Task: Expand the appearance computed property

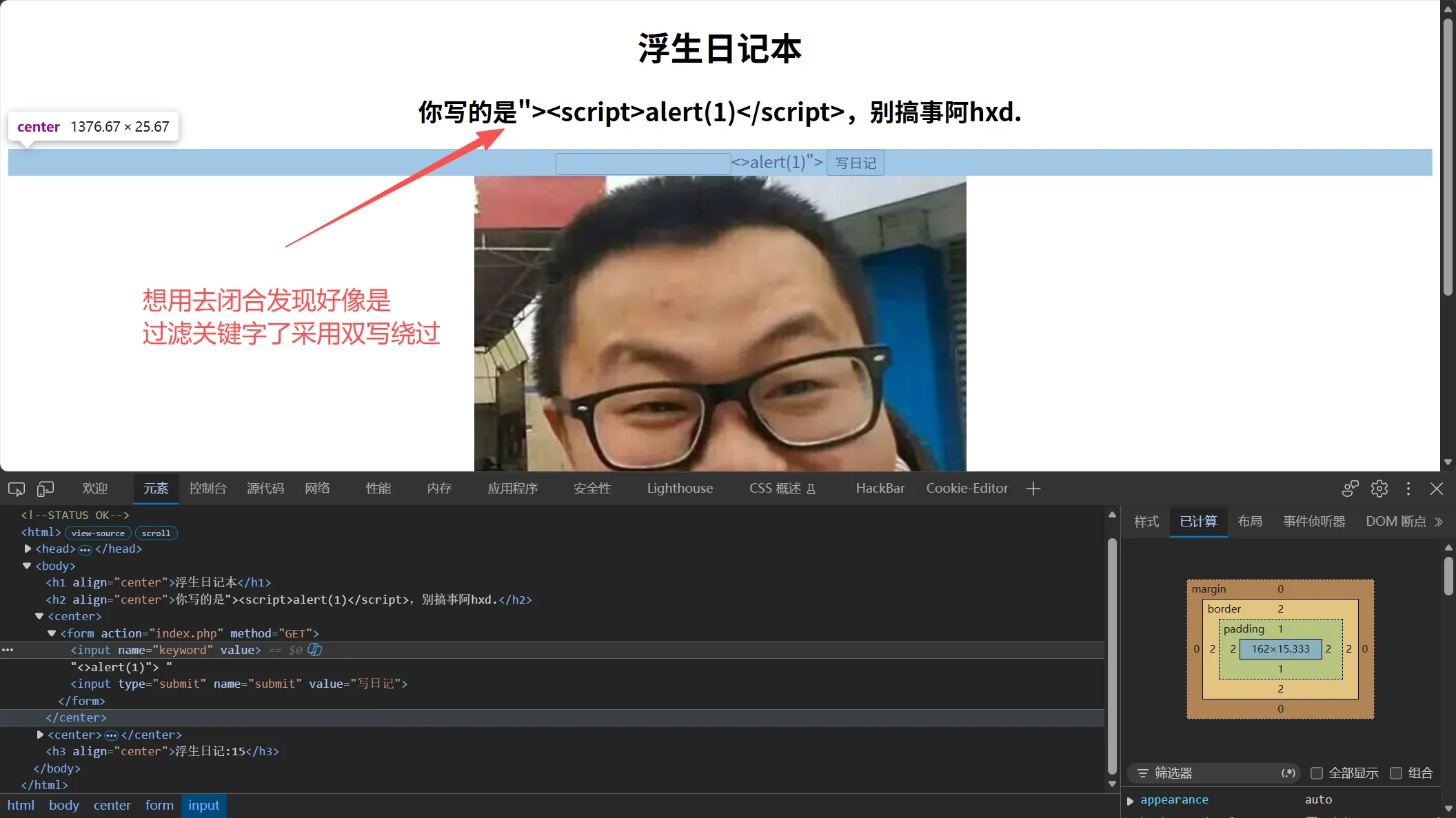Action: point(1130,801)
